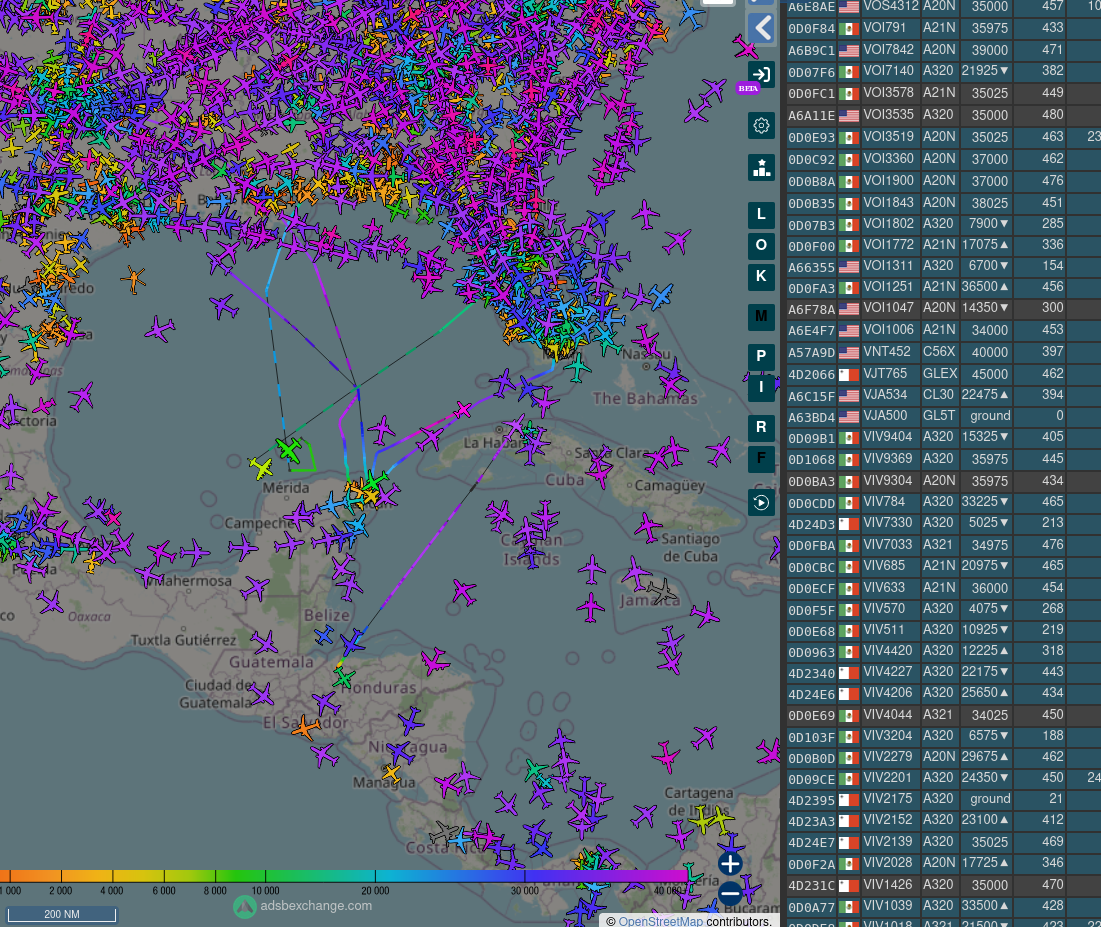Select the VOI1006 callsign
The image size is (1101, 927).
click(x=888, y=330)
